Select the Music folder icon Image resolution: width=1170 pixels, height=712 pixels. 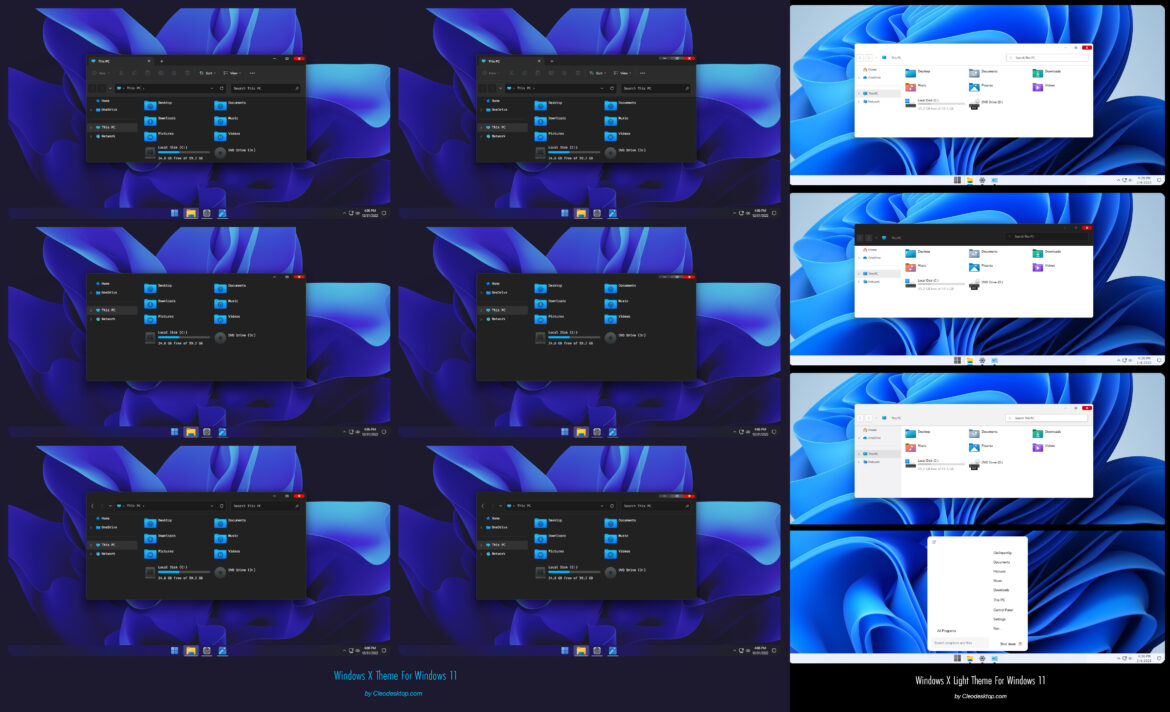(220, 121)
